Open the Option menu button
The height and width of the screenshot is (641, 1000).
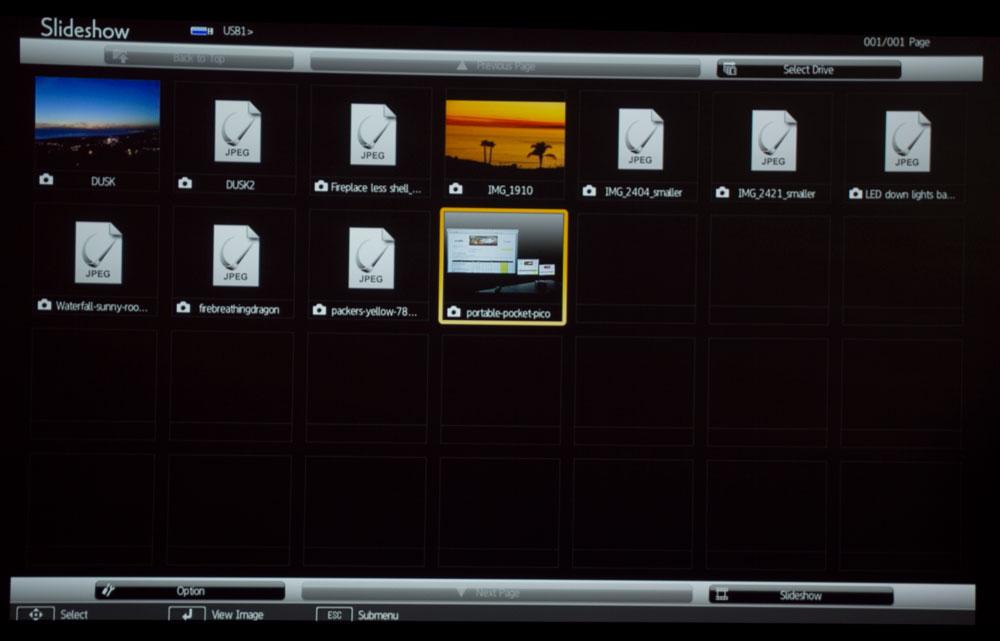click(190, 591)
